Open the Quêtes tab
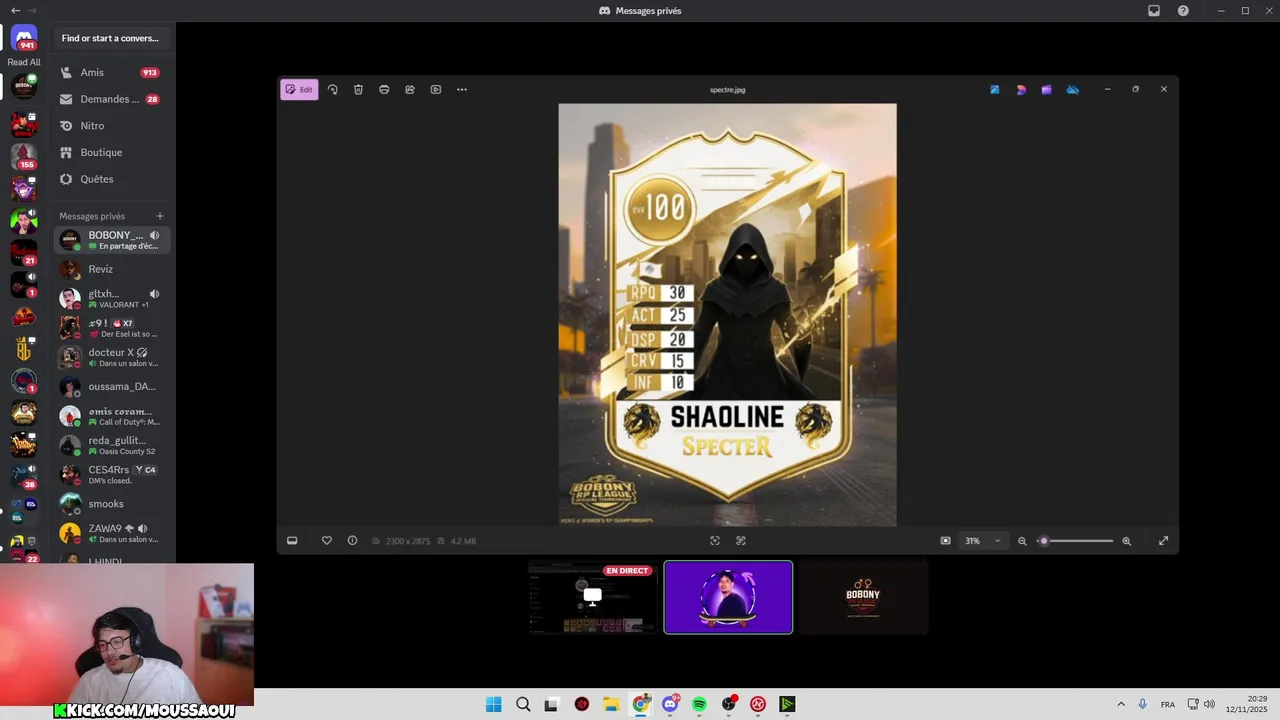The width and height of the screenshot is (1280, 720). click(111, 179)
